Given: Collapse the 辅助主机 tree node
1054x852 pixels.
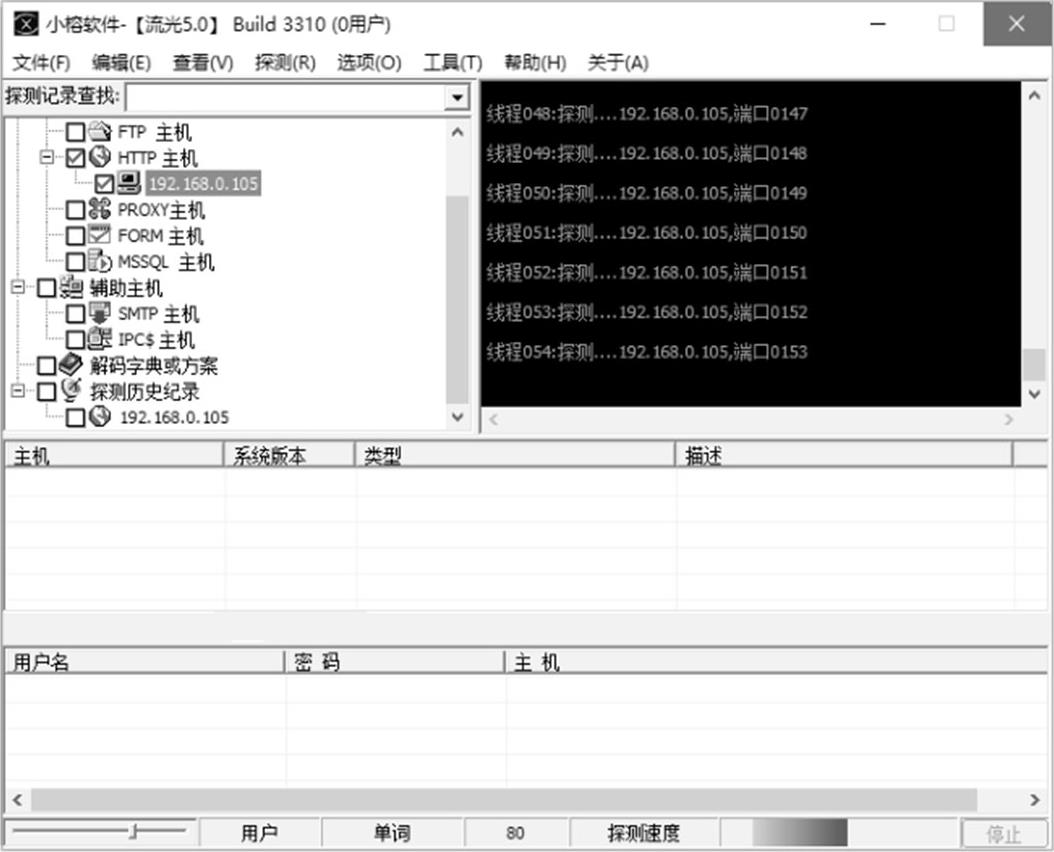Looking at the screenshot, I should (x=18, y=288).
